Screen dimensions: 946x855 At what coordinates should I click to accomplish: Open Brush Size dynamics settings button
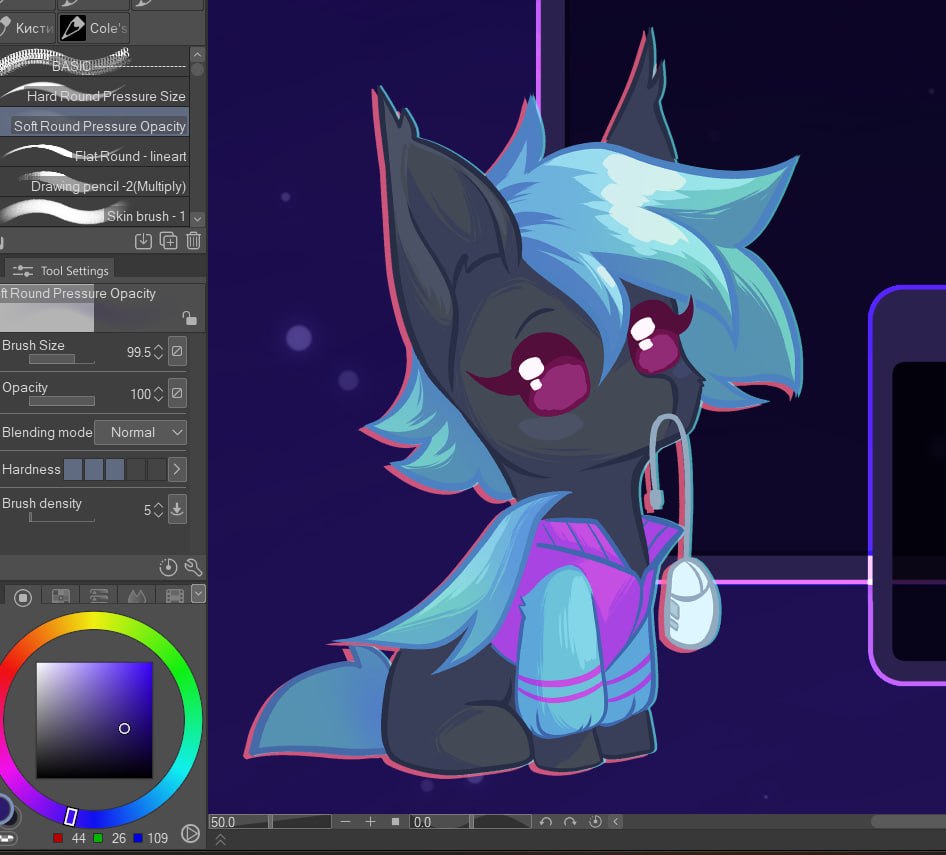[177, 351]
